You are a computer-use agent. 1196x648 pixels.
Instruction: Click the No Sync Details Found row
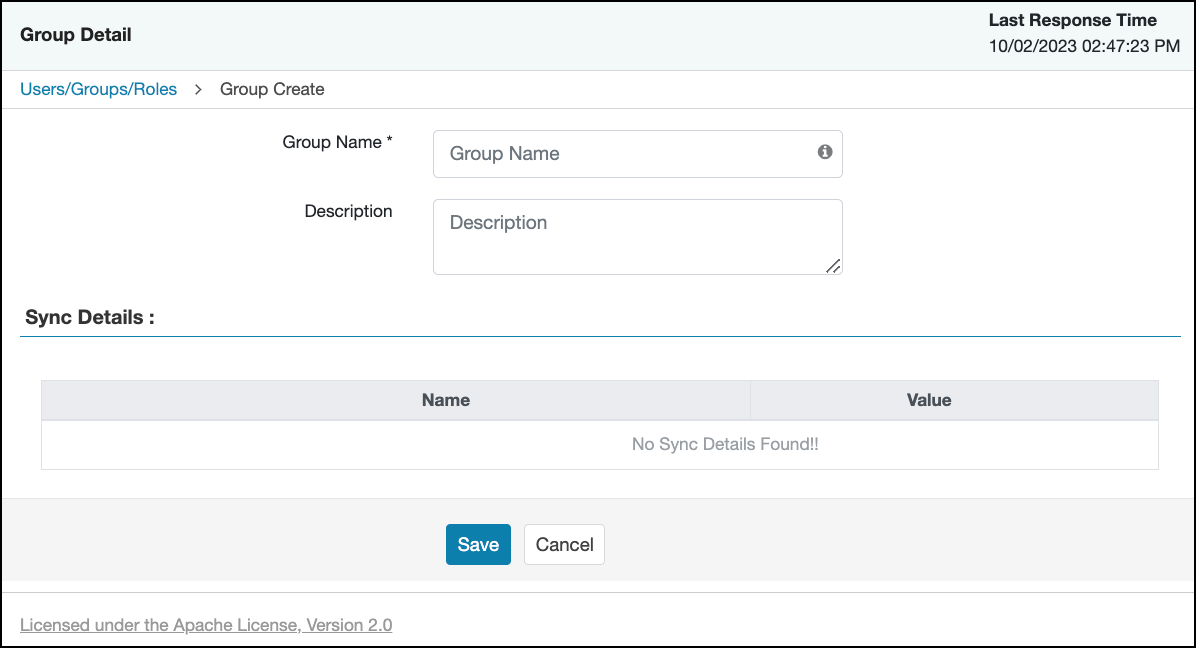tap(725, 444)
